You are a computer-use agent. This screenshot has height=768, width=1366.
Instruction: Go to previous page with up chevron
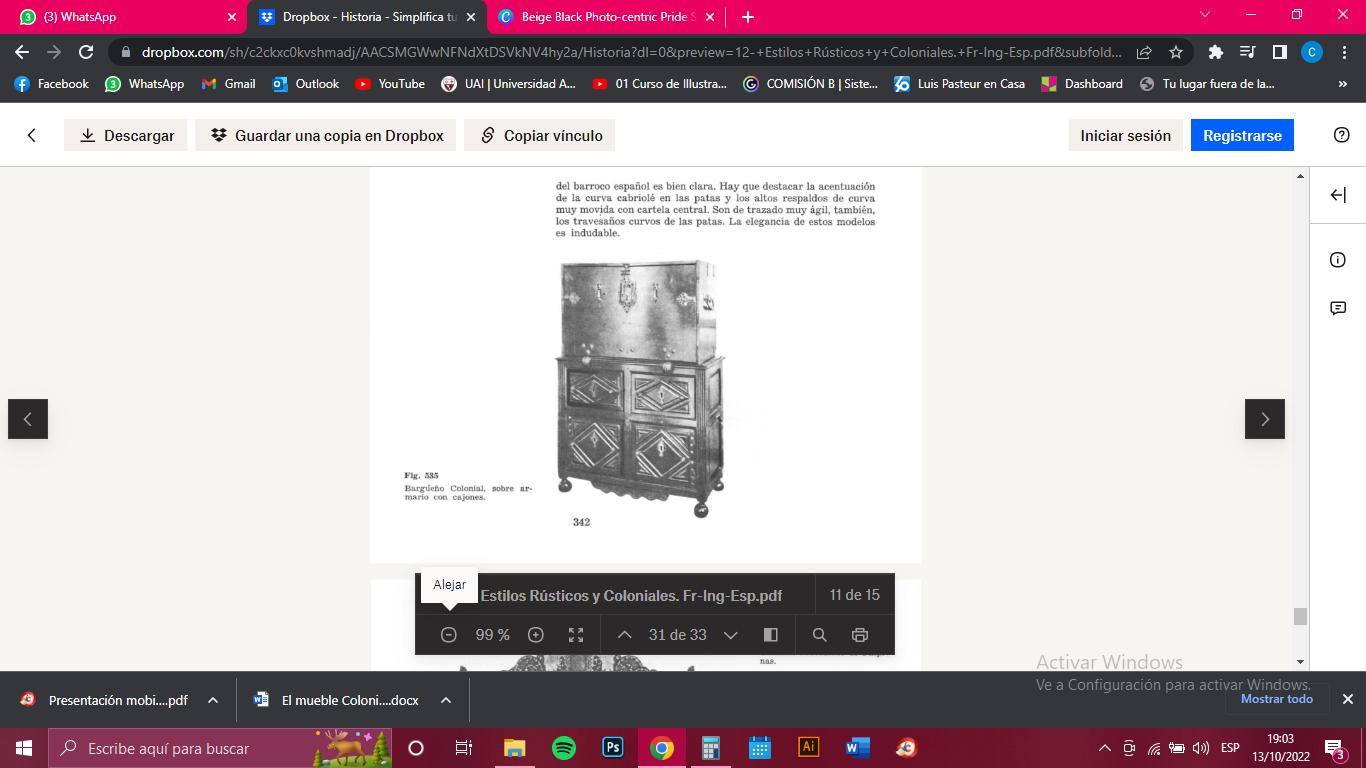625,635
